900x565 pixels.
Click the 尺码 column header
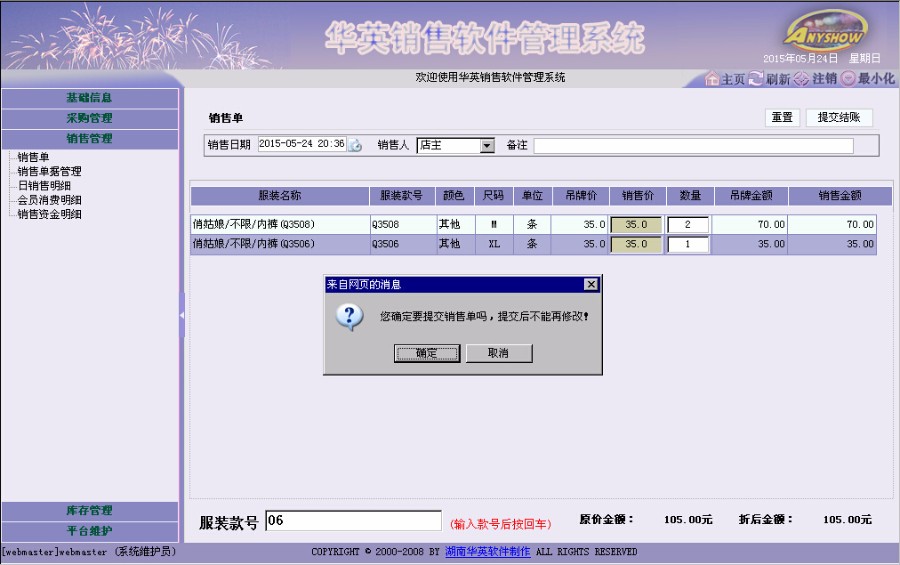tap(494, 196)
